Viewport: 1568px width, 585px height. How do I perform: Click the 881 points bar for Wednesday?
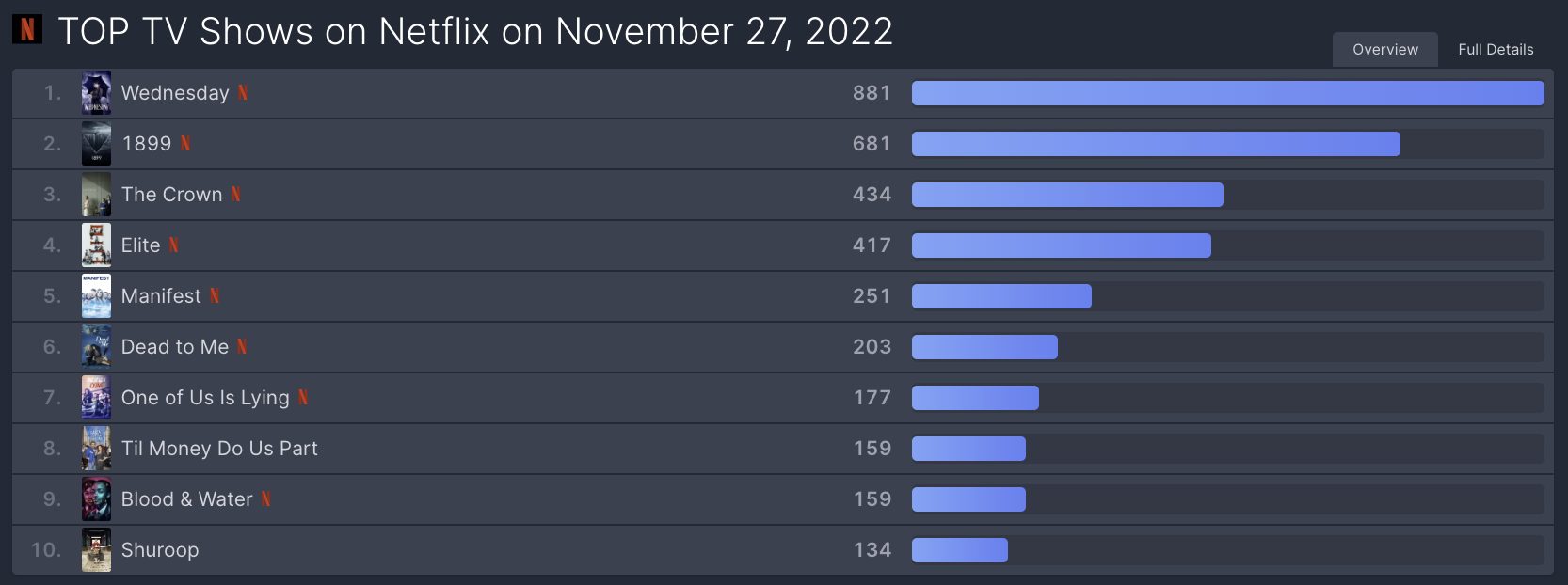(1227, 93)
